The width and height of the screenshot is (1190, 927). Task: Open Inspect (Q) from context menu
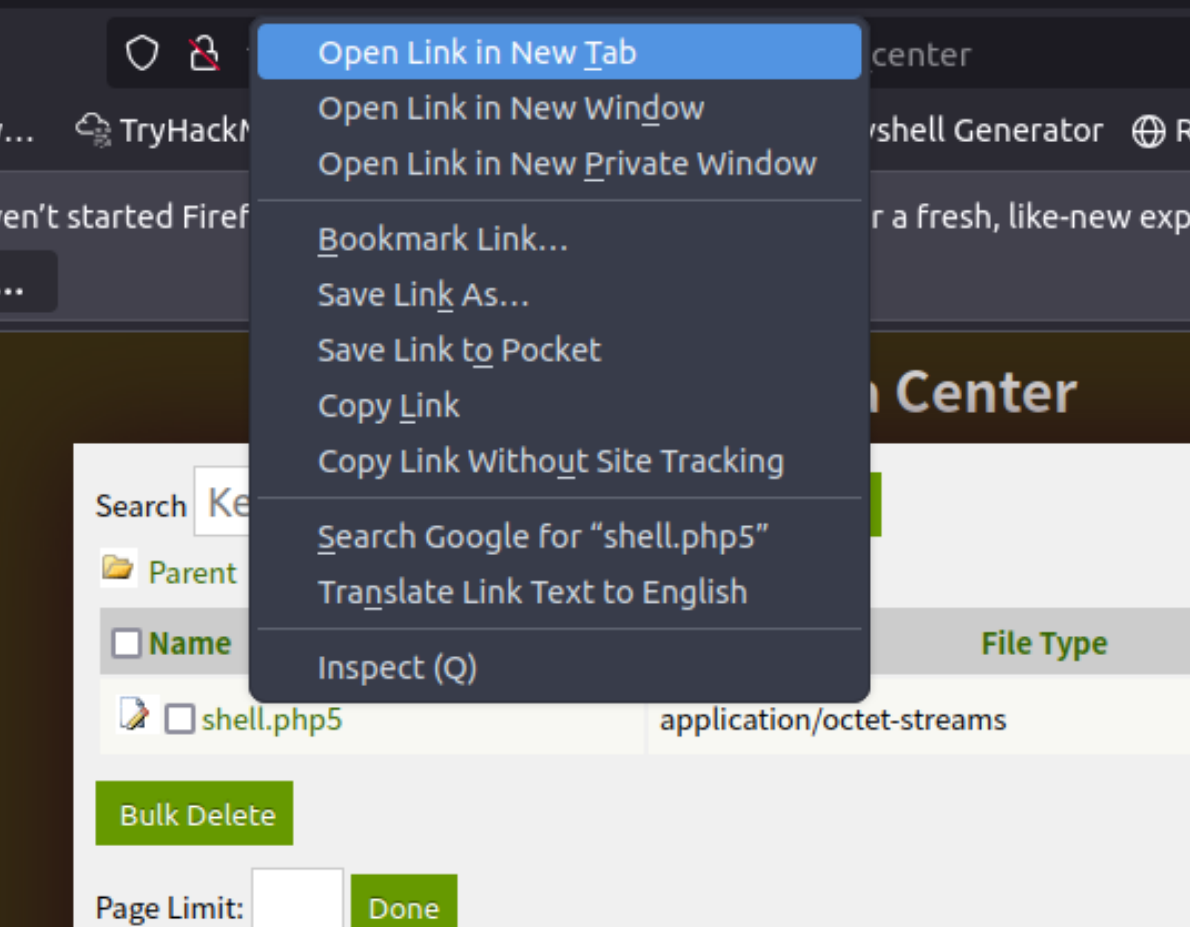tap(559, 668)
